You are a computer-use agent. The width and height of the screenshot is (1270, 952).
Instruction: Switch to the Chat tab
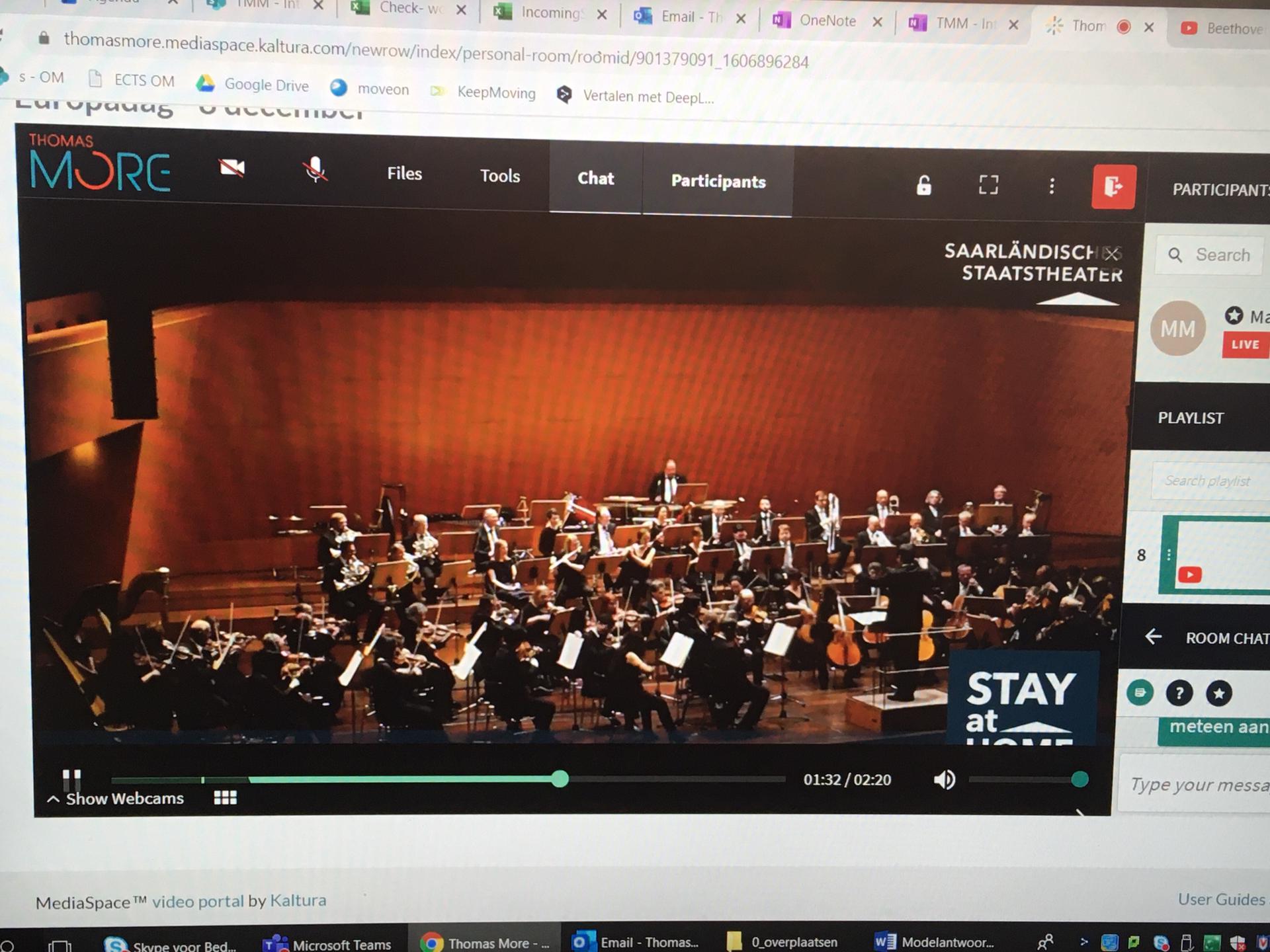(595, 178)
